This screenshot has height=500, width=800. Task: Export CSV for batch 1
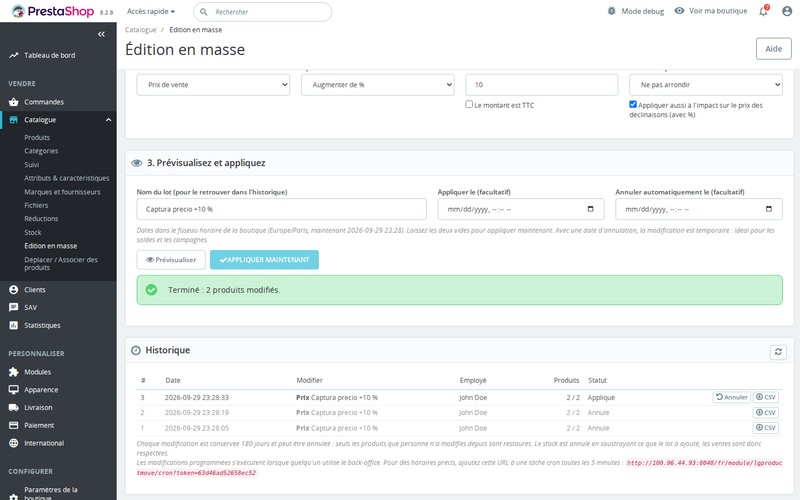click(766, 428)
